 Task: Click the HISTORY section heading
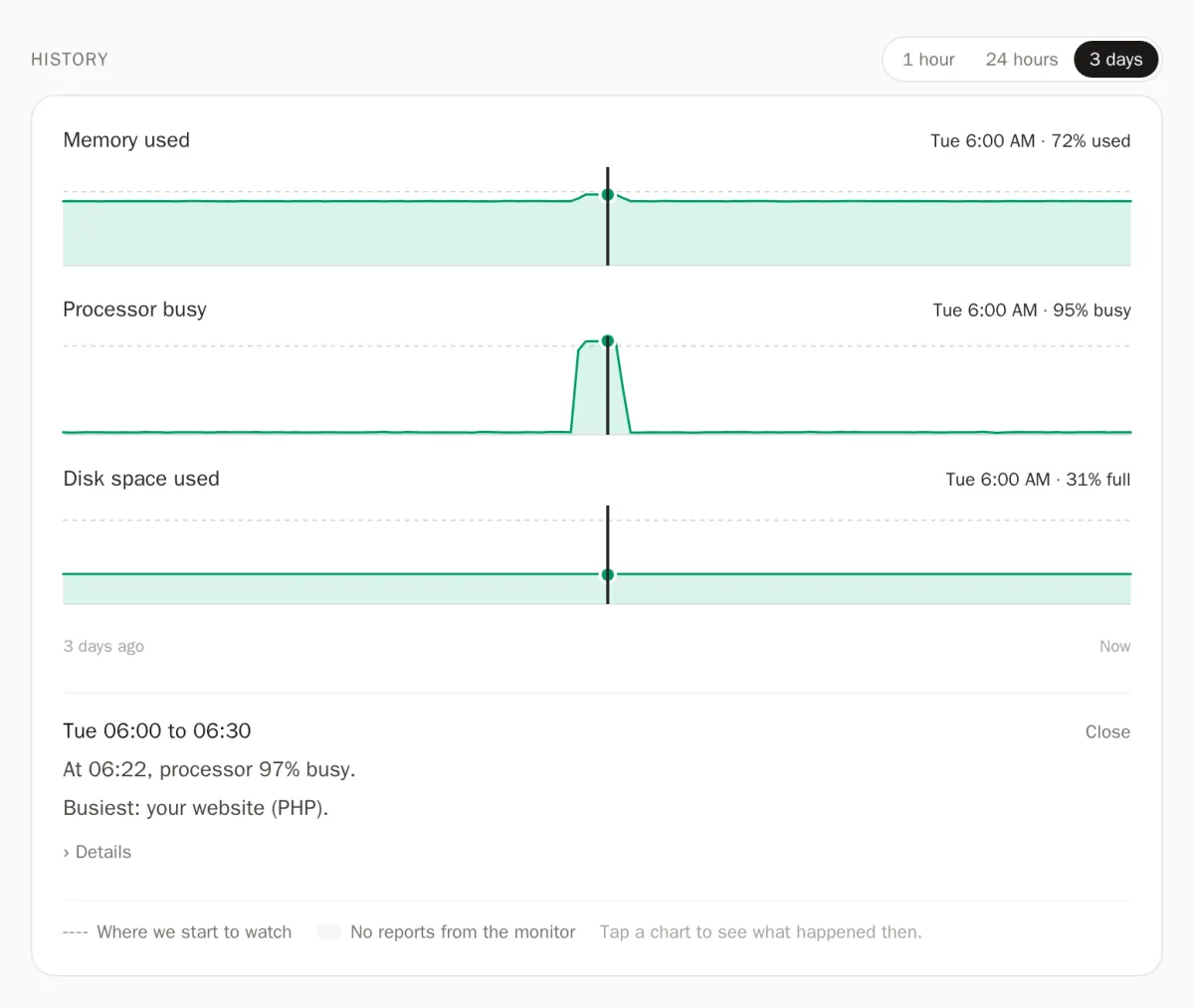[x=70, y=60]
